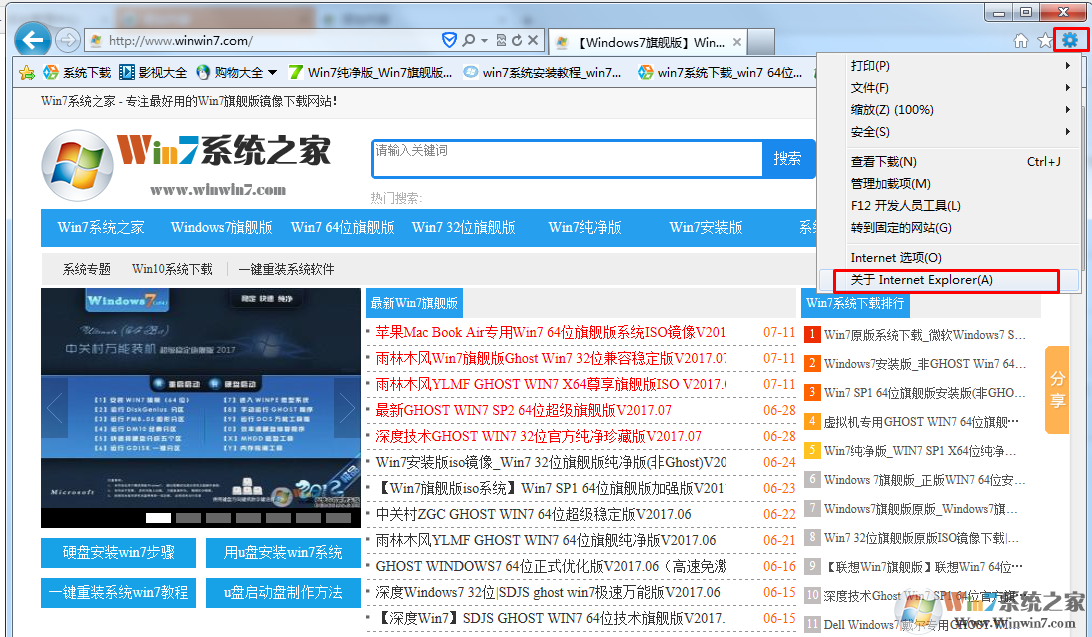This screenshot has height=637, width=1092.
Task: Close the Windows7旗舰版 browser tab
Action: tap(736, 42)
